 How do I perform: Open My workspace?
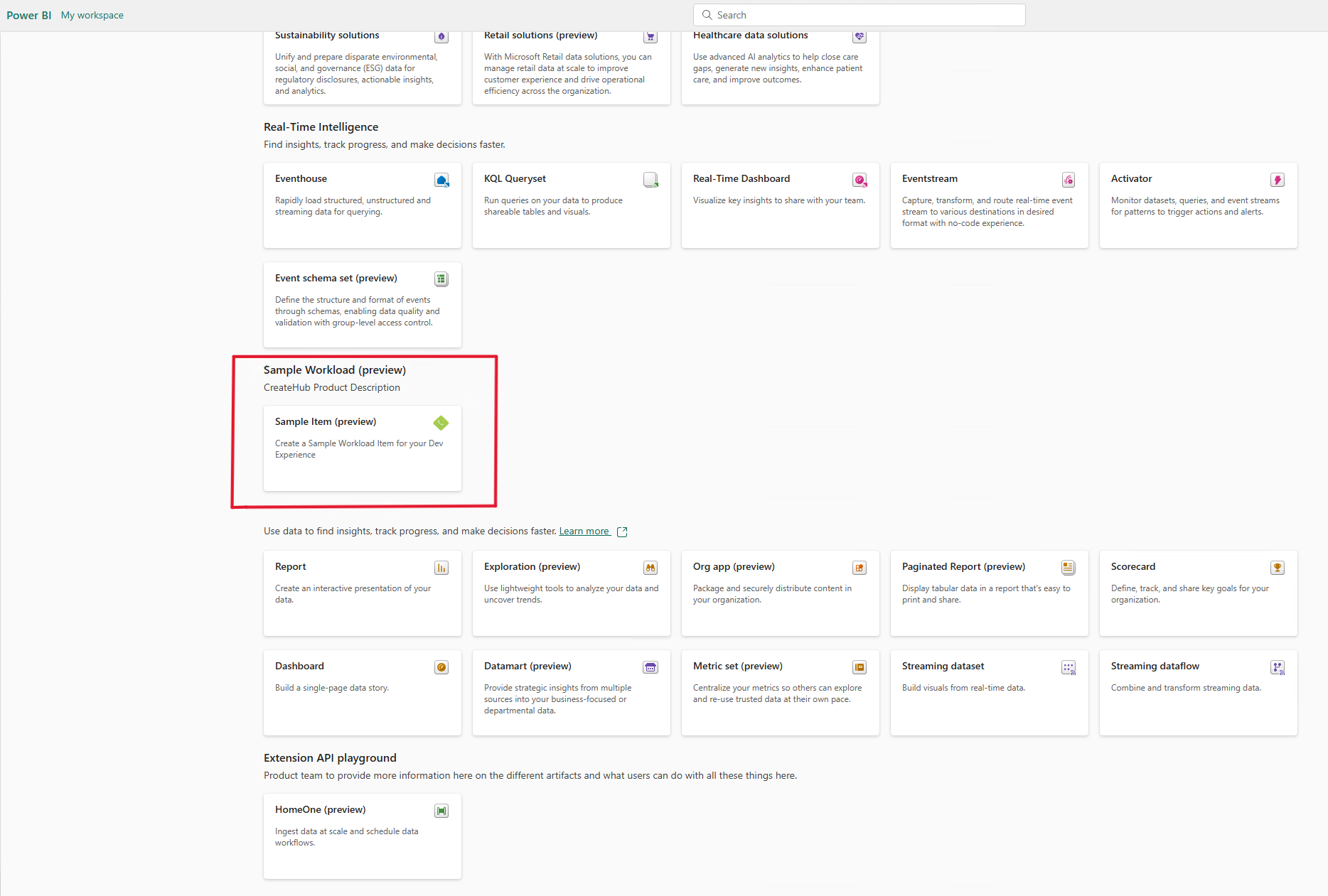point(92,14)
